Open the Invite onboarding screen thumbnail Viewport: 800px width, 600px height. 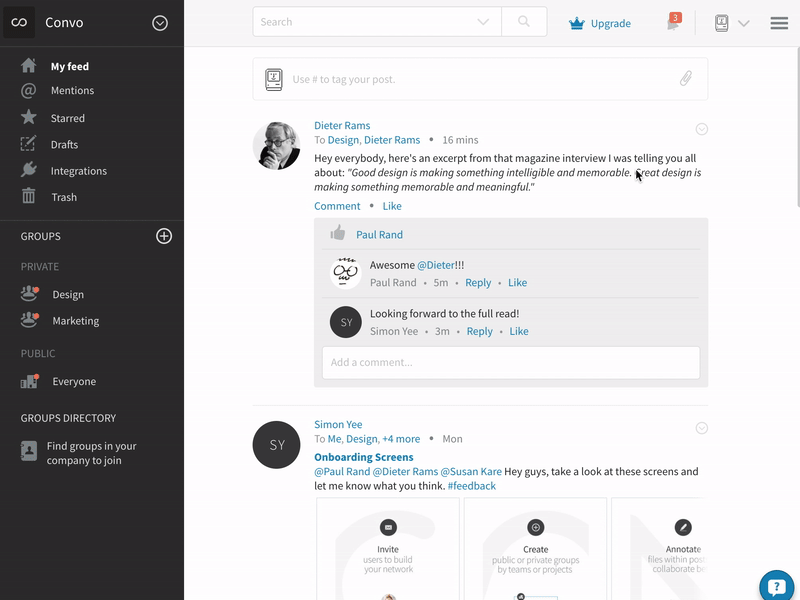[x=388, y=549]
